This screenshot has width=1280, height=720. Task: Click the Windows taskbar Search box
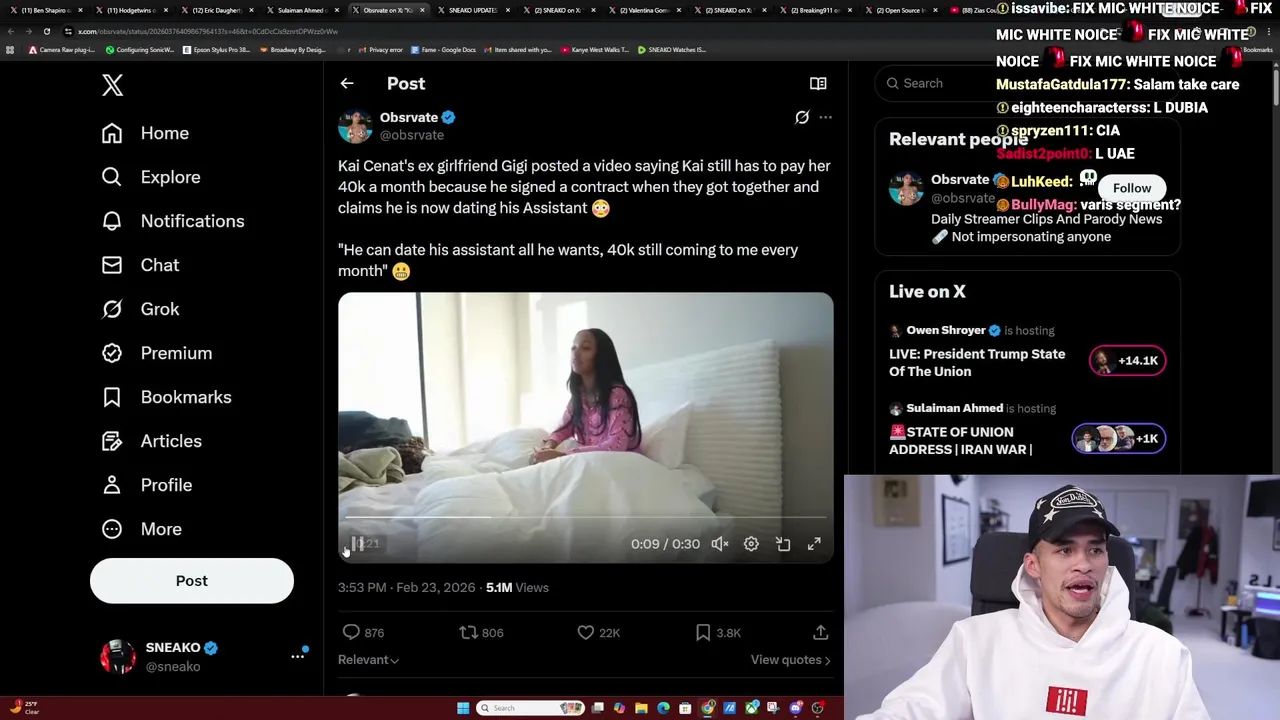[x=530, y=708]
